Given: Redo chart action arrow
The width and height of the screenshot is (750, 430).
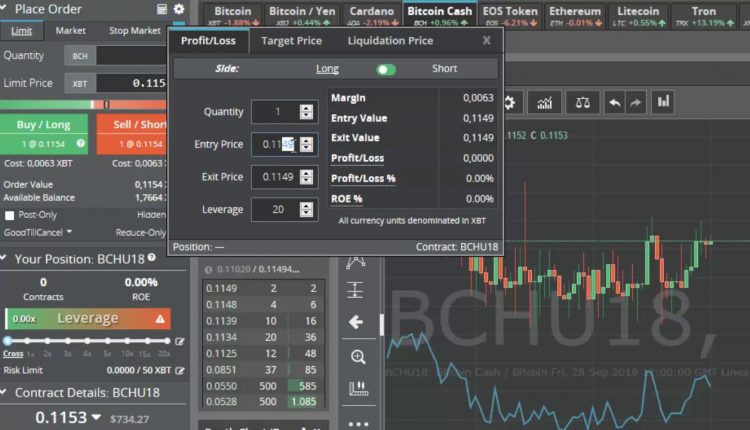Looking at the screenshot, I should coord(636,102).
